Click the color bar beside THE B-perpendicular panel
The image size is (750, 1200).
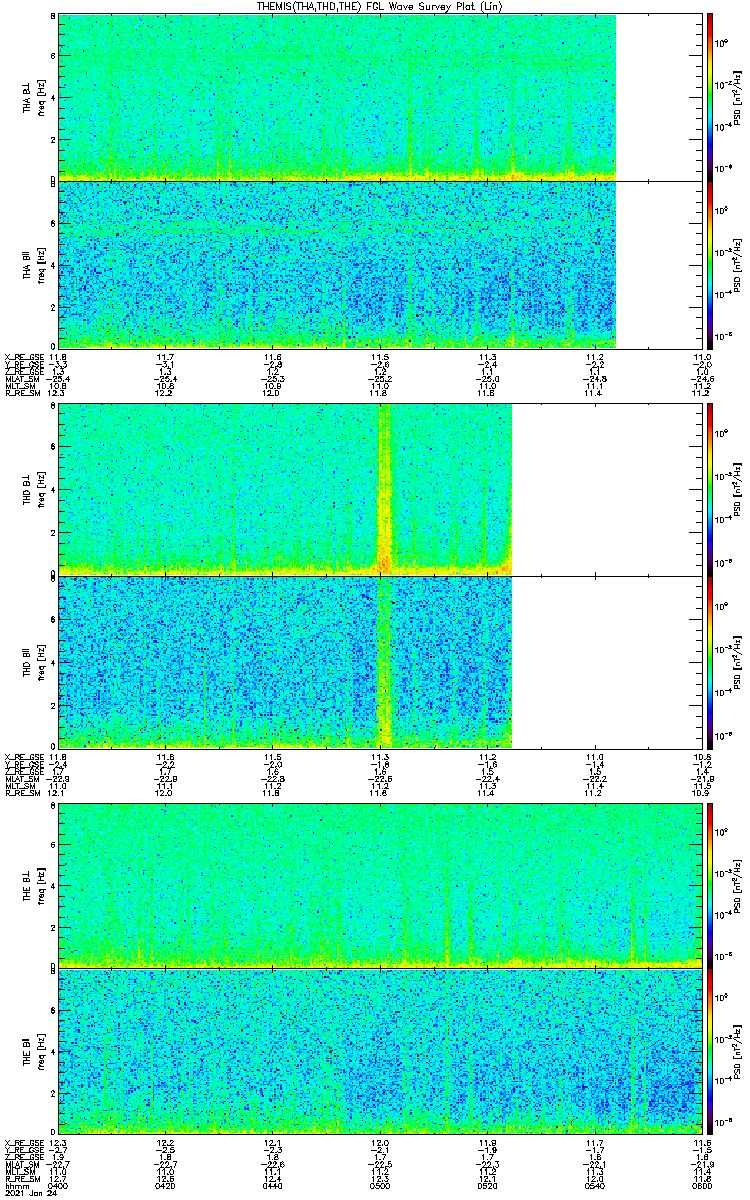710,885
